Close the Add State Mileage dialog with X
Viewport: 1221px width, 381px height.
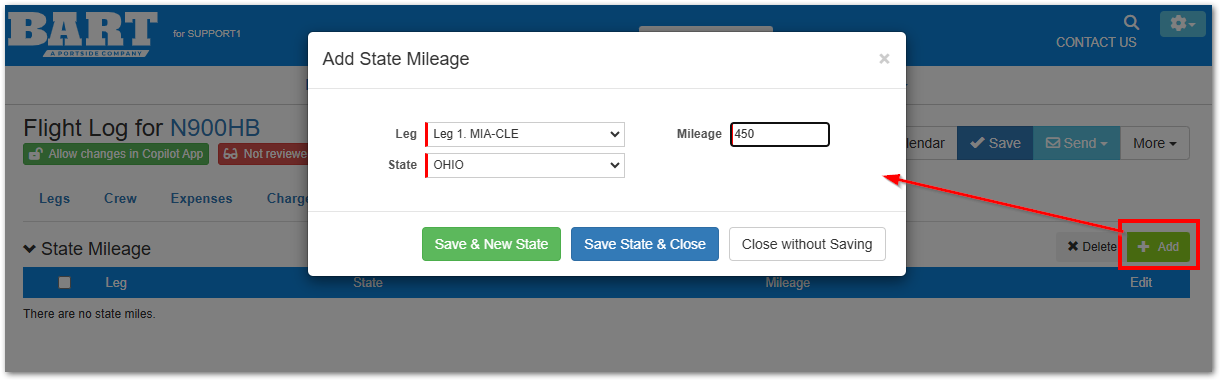(x=884, y=59)
